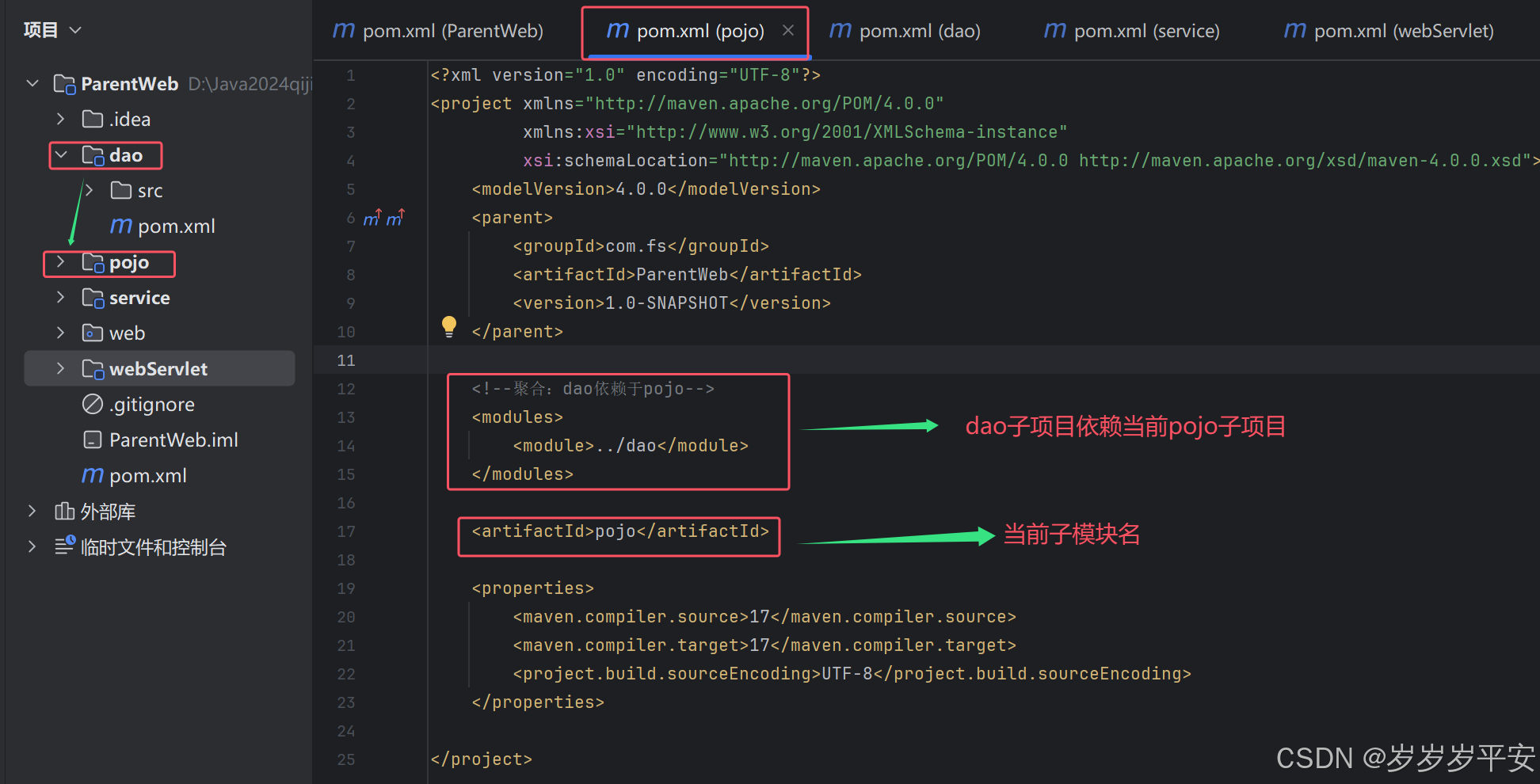Select webServlet module in project tree
The image size is (1540, 784).
(158, 369)
